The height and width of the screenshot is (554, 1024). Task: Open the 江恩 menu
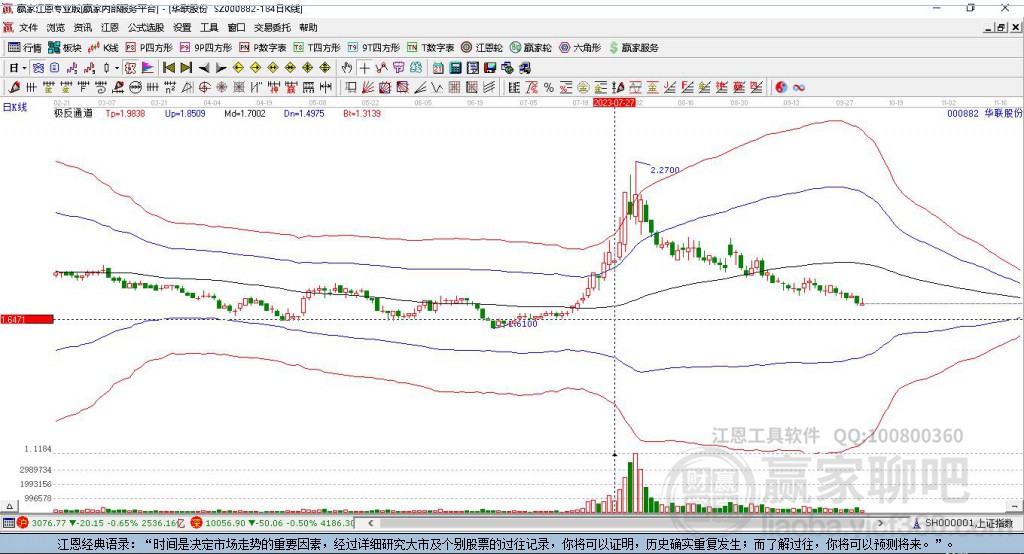(110, 27)
